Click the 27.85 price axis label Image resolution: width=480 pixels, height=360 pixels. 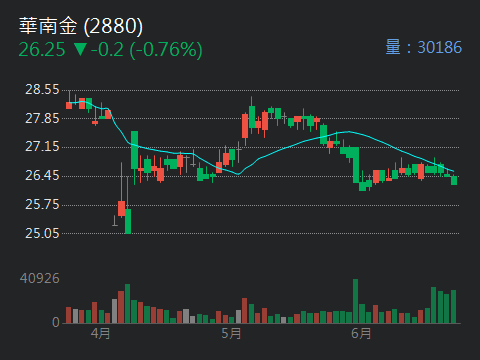click(x=42, y=118)
